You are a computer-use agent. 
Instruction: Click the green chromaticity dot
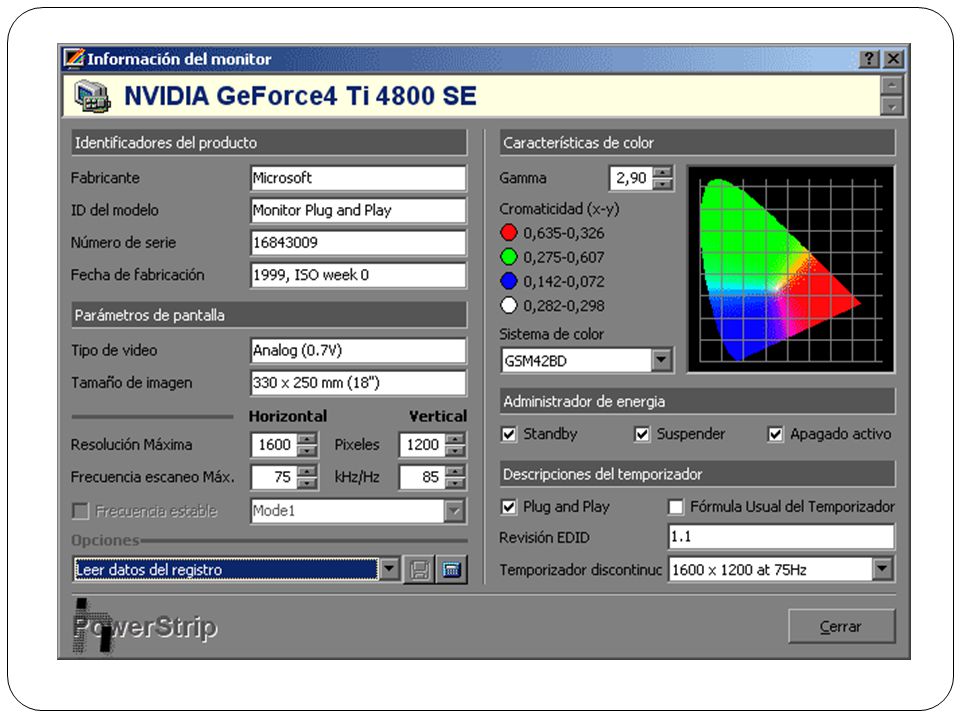click(509, 257)
